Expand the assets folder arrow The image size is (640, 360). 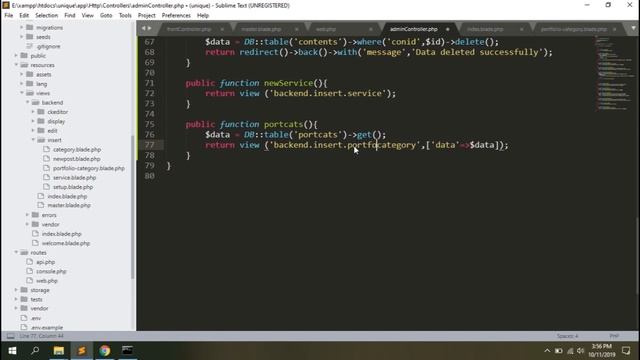pos(22,74)
